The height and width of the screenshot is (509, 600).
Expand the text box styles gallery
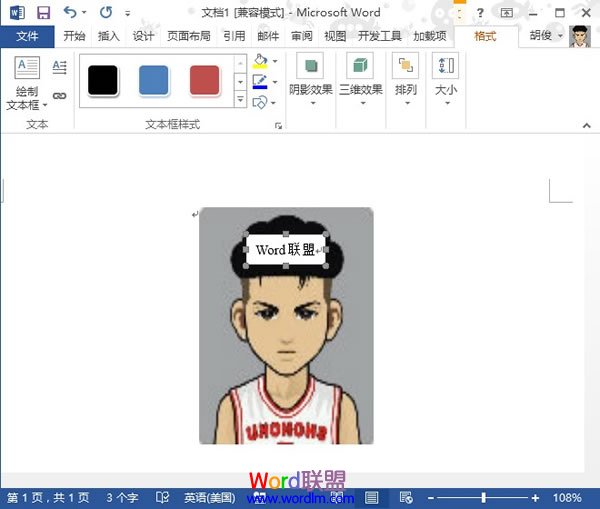pos(240,100)
